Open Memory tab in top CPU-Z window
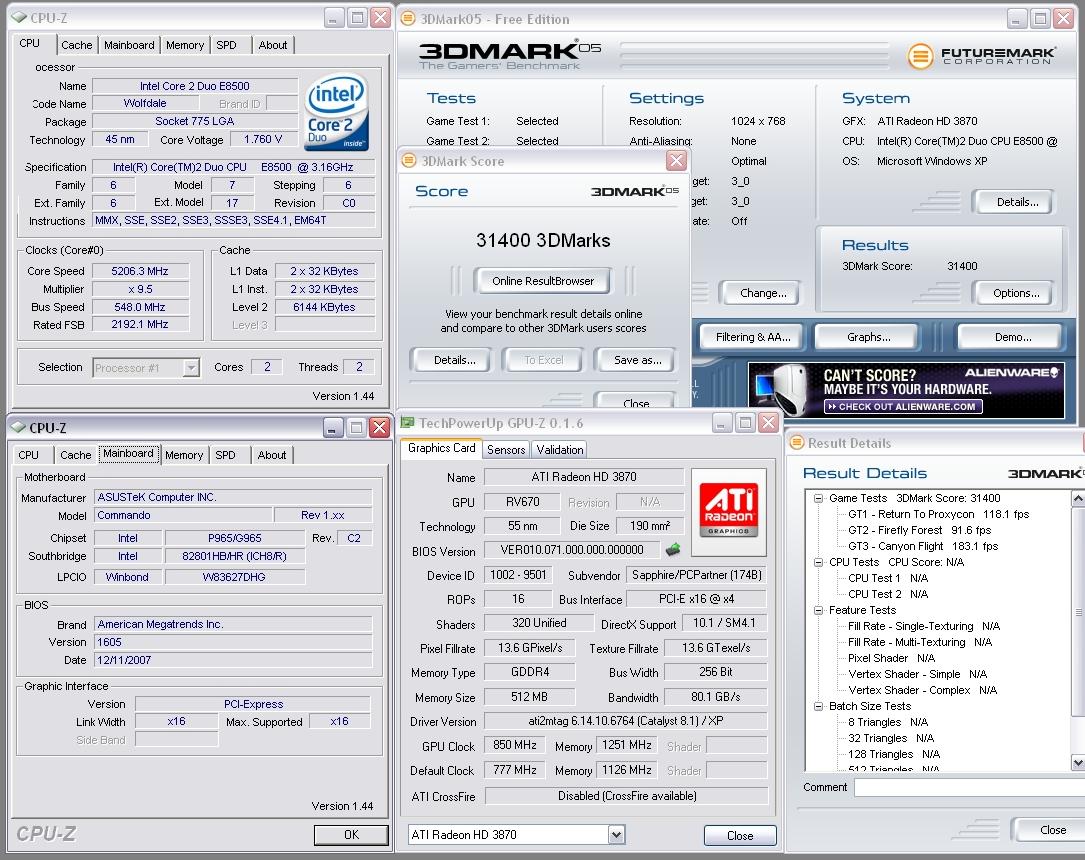The image size is (1085, 860). [185, 45]
